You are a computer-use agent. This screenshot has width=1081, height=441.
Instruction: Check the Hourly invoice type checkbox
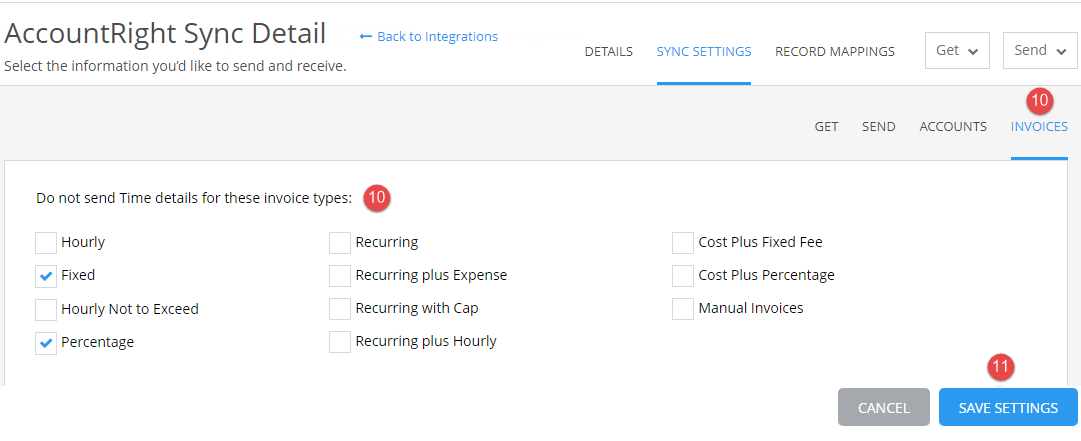pos(46,243)
